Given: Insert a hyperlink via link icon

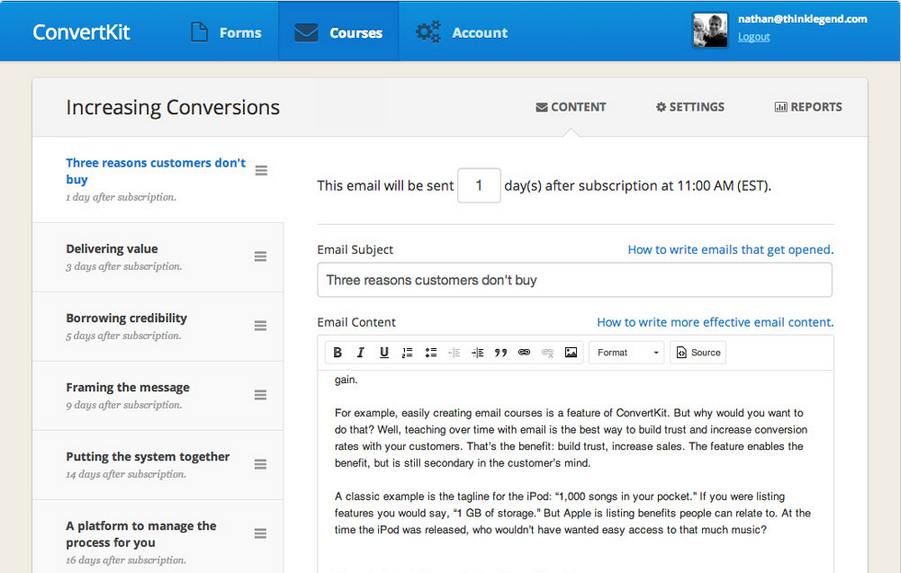Looking at the screenshot, I should click(524, 352).
